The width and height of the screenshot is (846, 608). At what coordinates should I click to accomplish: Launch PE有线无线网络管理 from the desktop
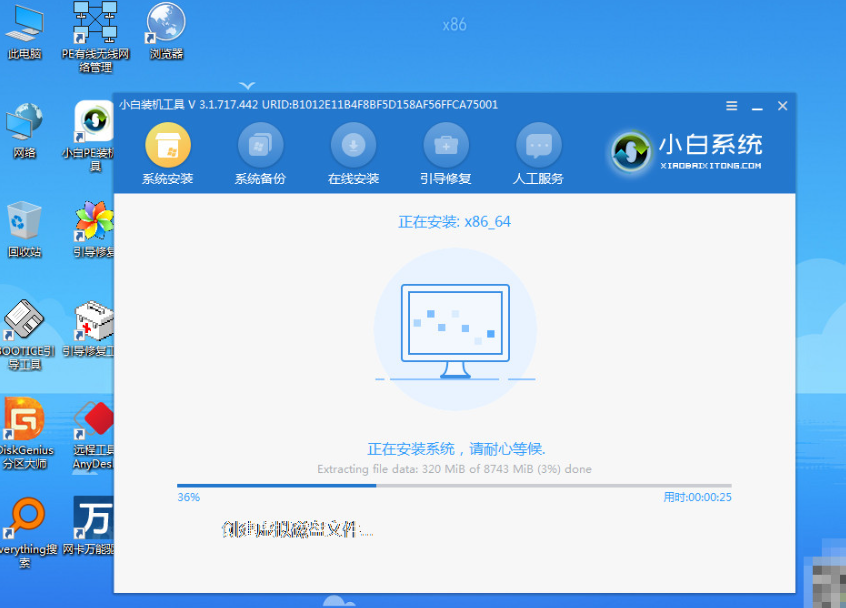(x=95, y=27)
